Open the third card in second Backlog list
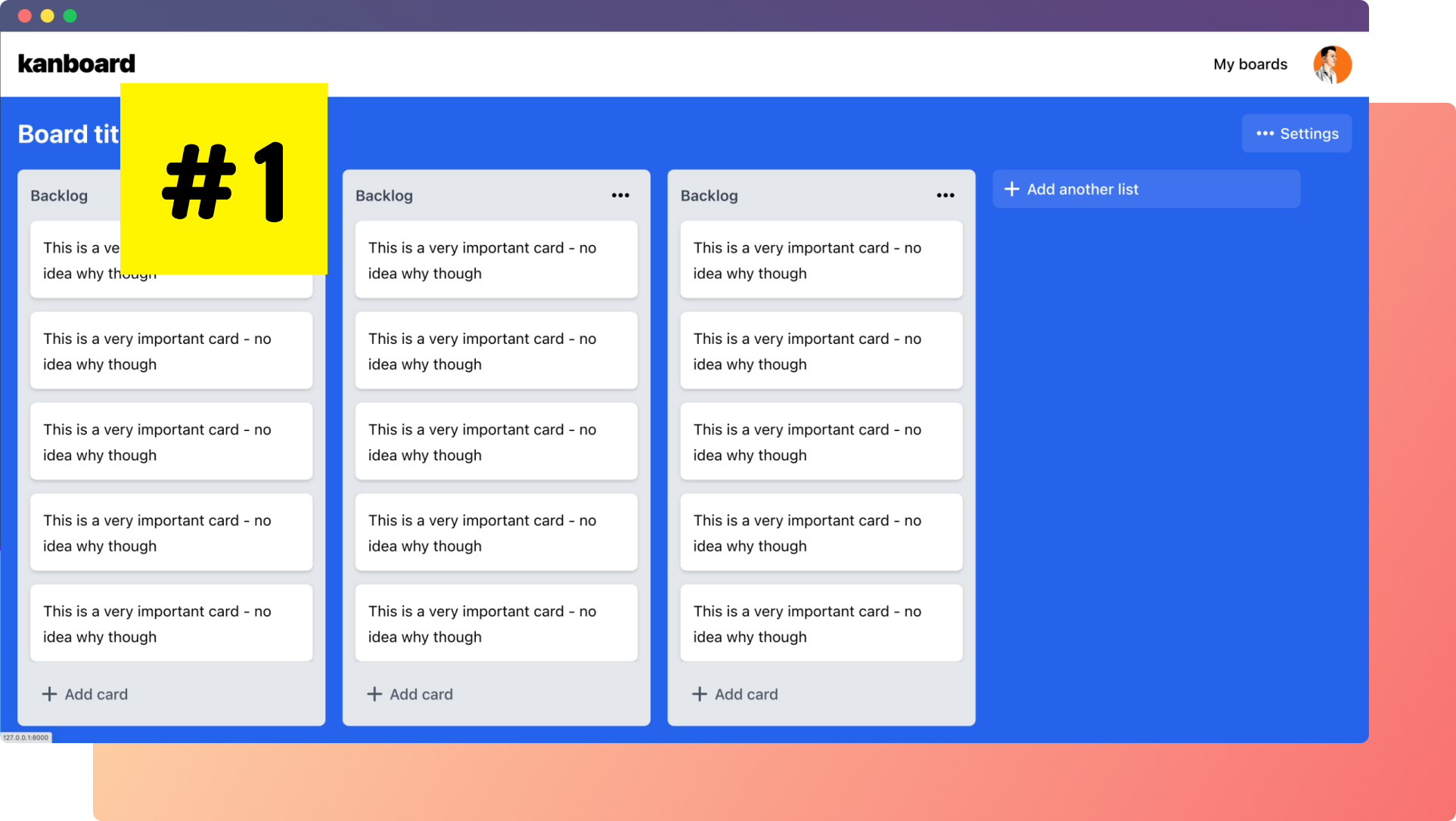The height and width of the screenshot is (821, 1456). coord(496,441)
